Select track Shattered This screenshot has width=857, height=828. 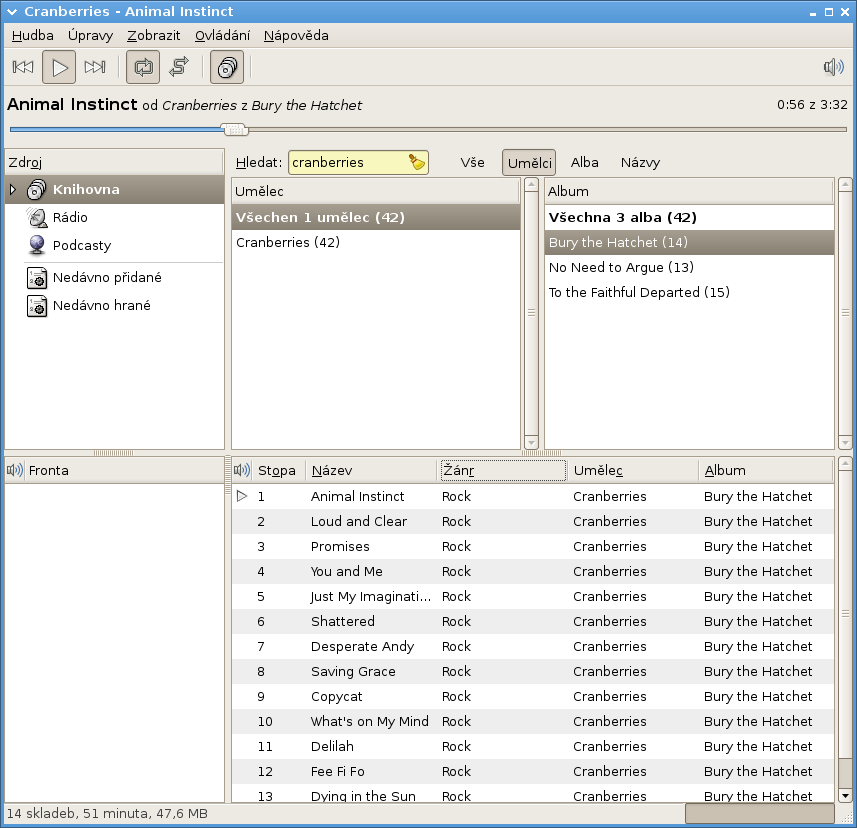point(533,622)
